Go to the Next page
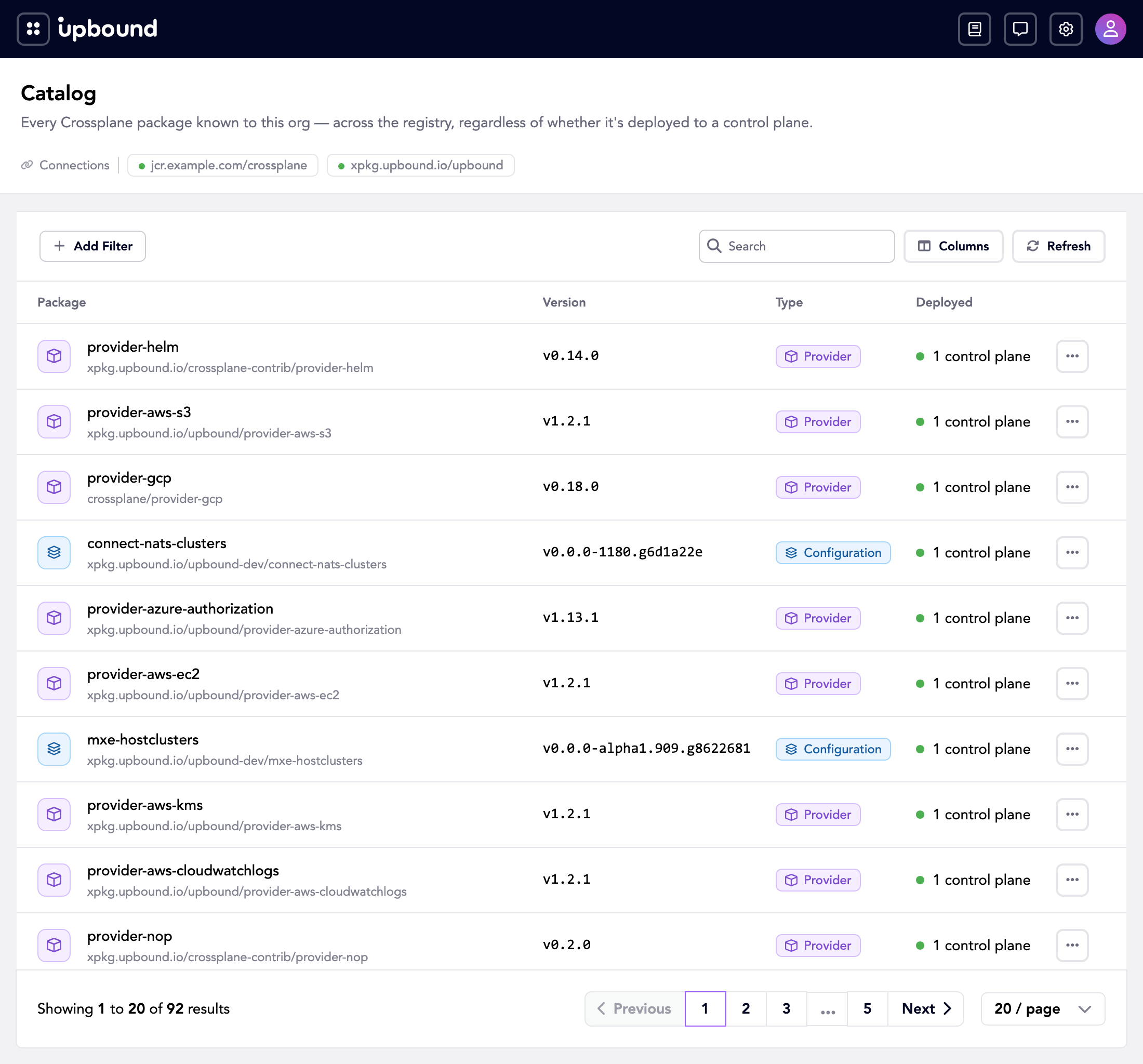The width and height of the screenshot is (1143, 1064). pyautogui.click(x=926, y=1009)
